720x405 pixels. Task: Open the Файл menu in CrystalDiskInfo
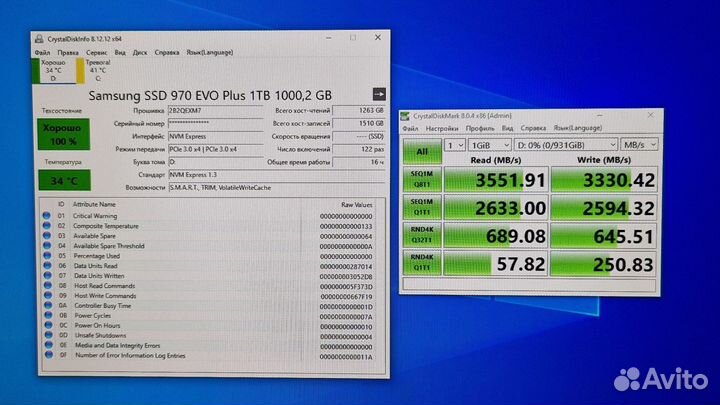pos(42,52)
